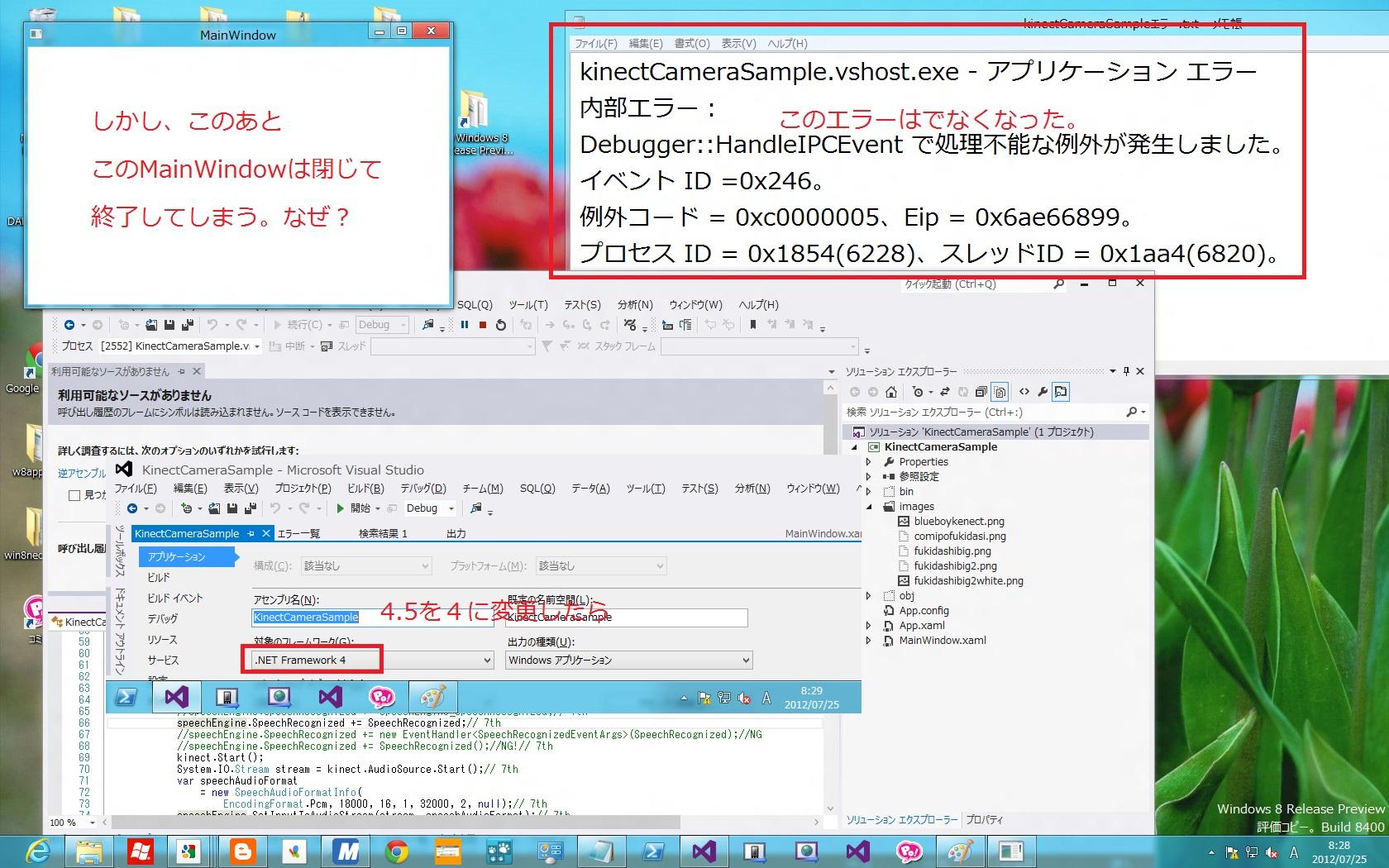The height and width of the screenshot is (868, 1389).
Task: Pin the KinectCameraSample properties tab
Action: click(251, 533)
